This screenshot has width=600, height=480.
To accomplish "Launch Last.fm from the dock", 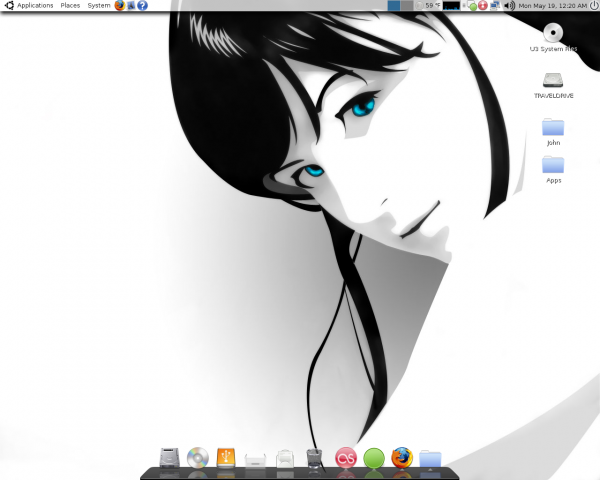I will [346, 458].
